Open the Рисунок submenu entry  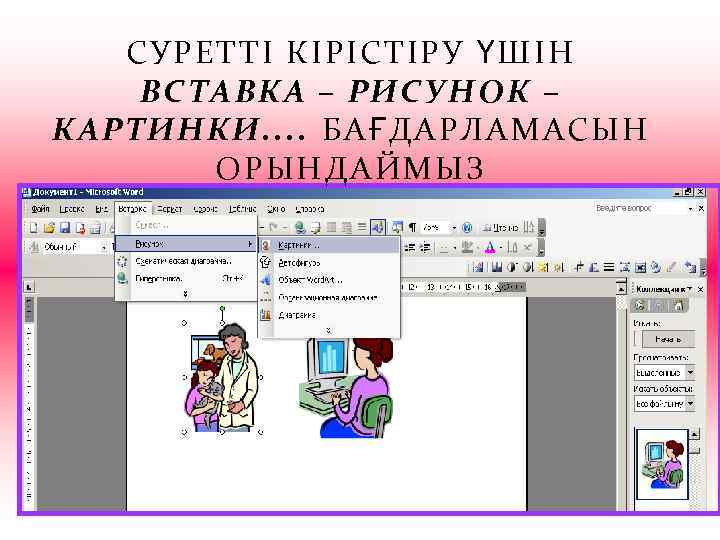click(186, 244)
